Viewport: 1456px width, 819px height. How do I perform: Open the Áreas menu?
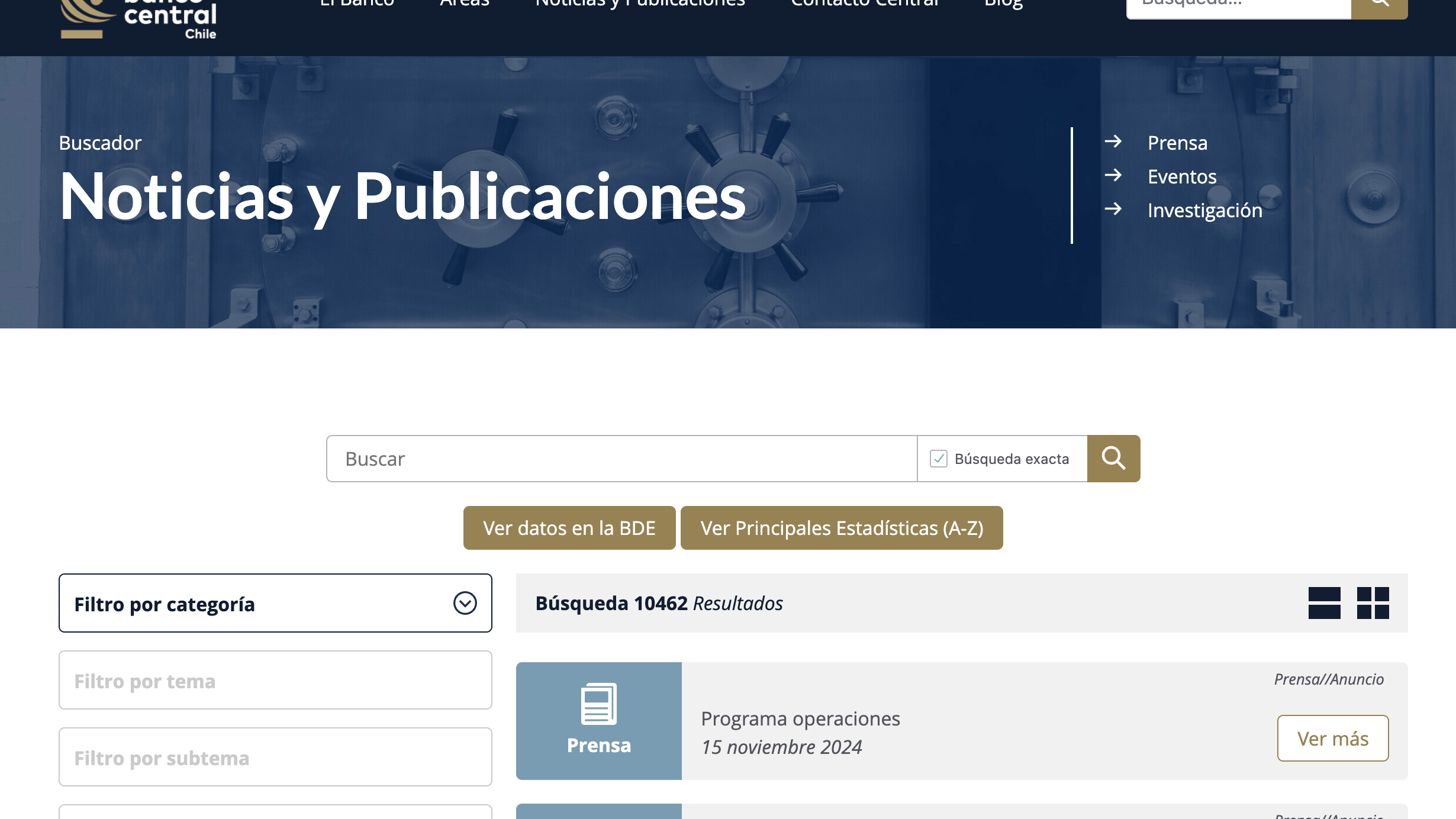(465, 4)
